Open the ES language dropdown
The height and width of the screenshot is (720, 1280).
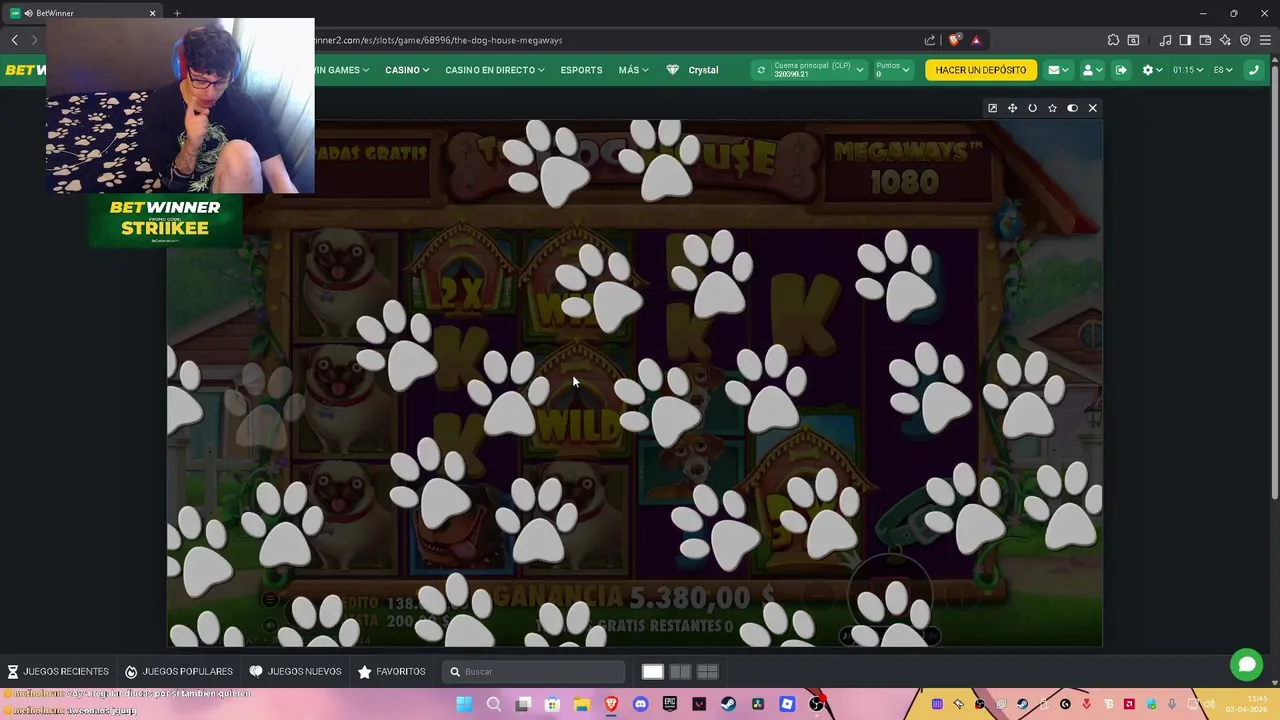(x=1223, y=70)
